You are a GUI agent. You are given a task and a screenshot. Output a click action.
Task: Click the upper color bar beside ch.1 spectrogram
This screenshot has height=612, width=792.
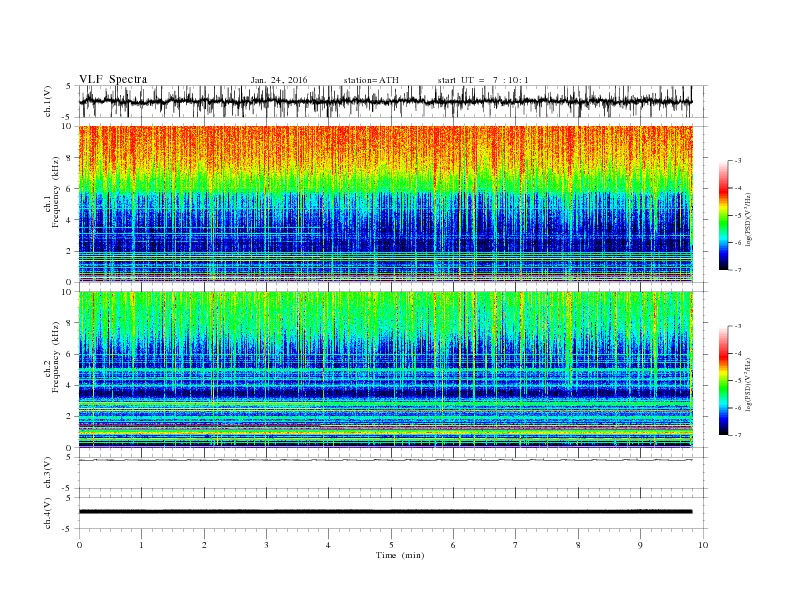tap(723, 216)
